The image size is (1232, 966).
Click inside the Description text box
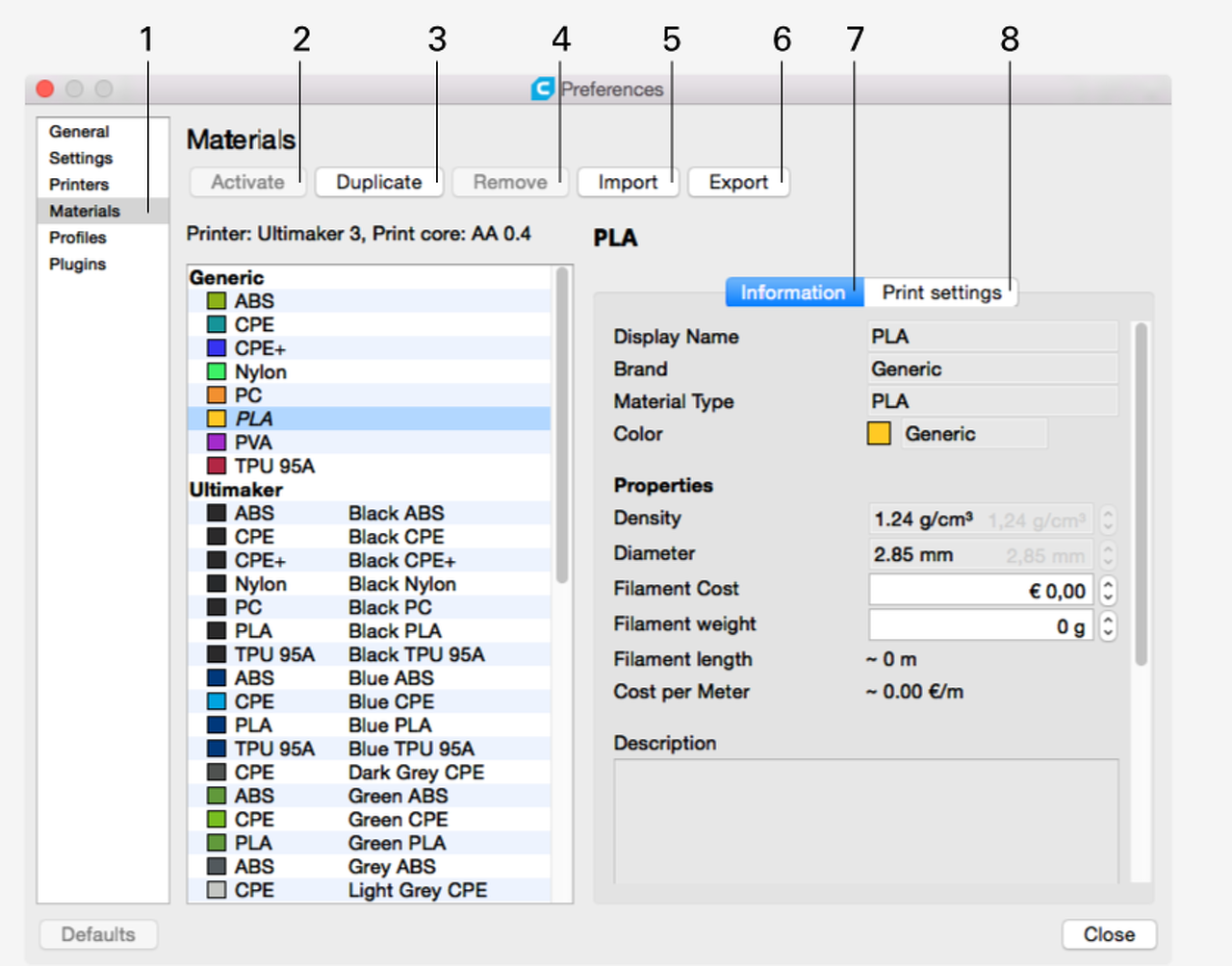click(866, 822)
